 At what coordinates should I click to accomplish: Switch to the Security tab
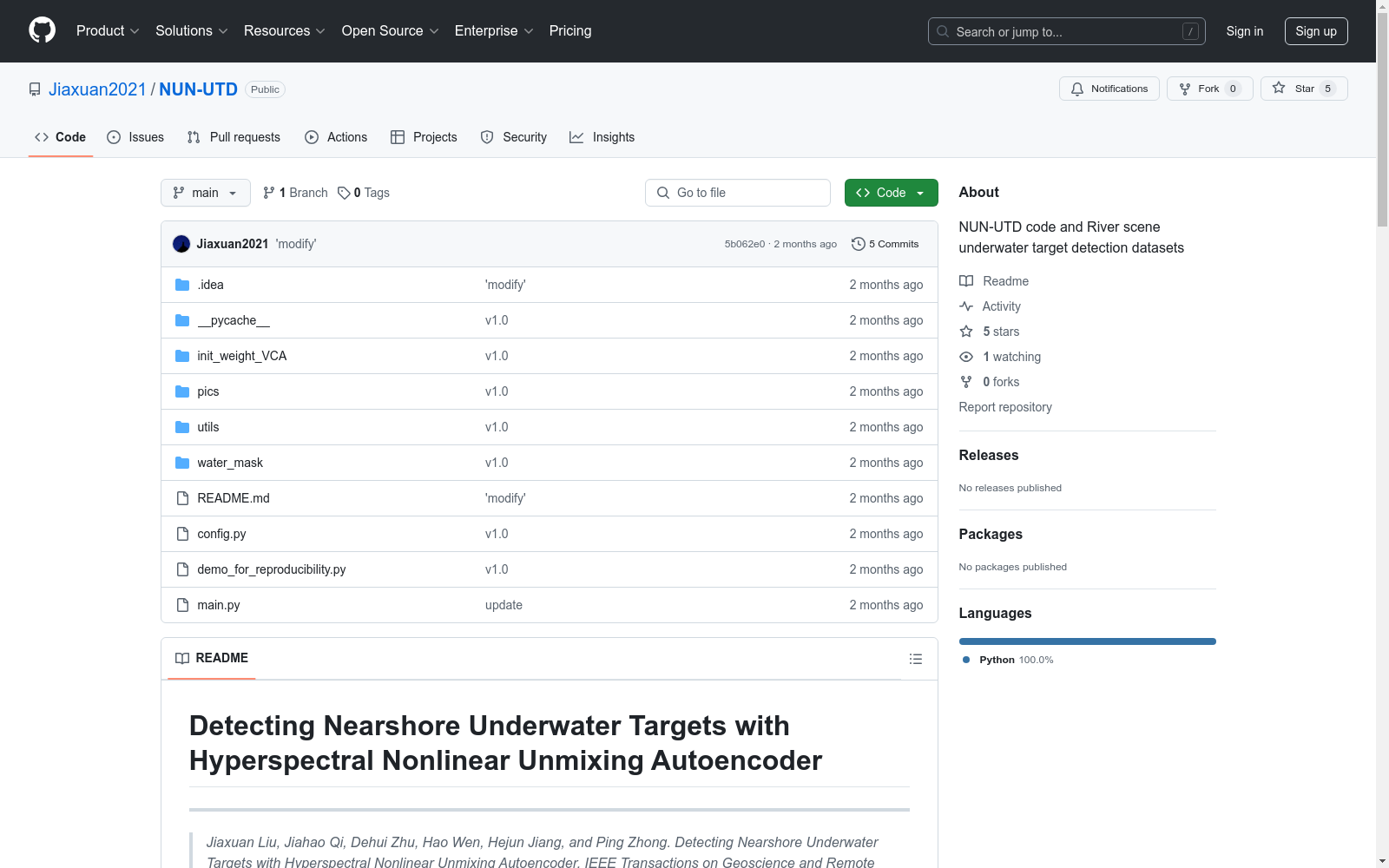(x=514, y=137)
